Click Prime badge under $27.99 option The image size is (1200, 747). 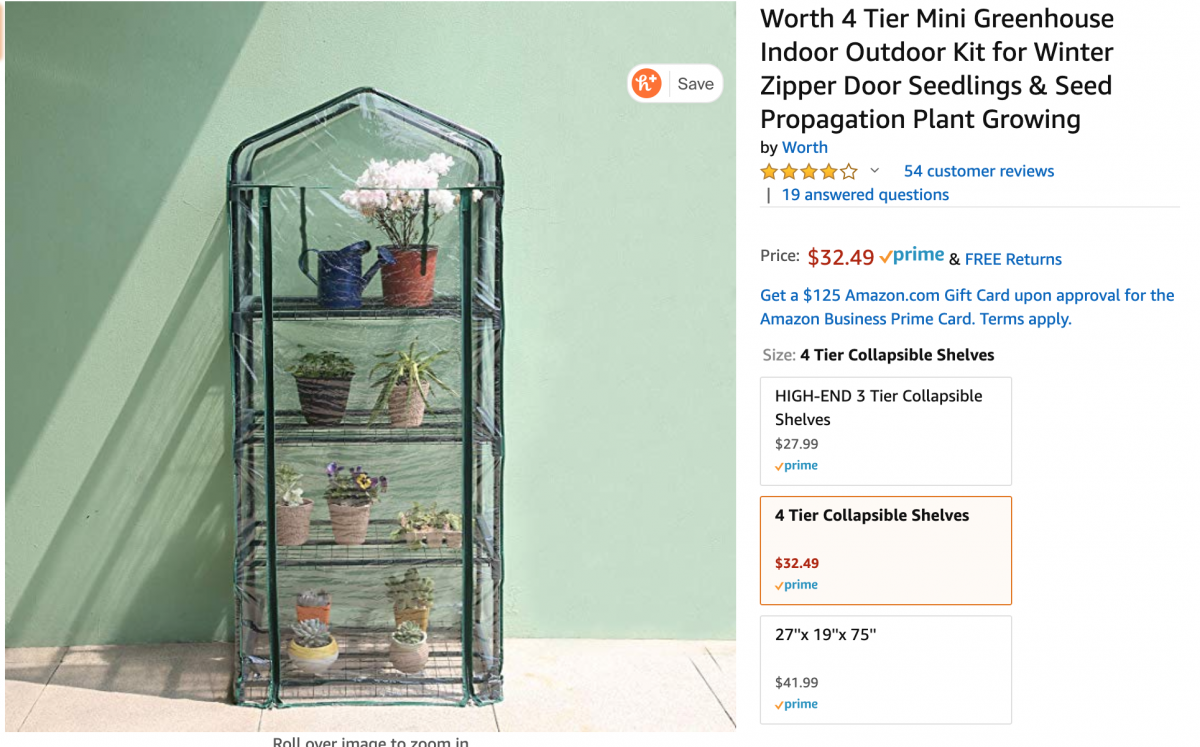pyautogui.click(x=796, y=466)
